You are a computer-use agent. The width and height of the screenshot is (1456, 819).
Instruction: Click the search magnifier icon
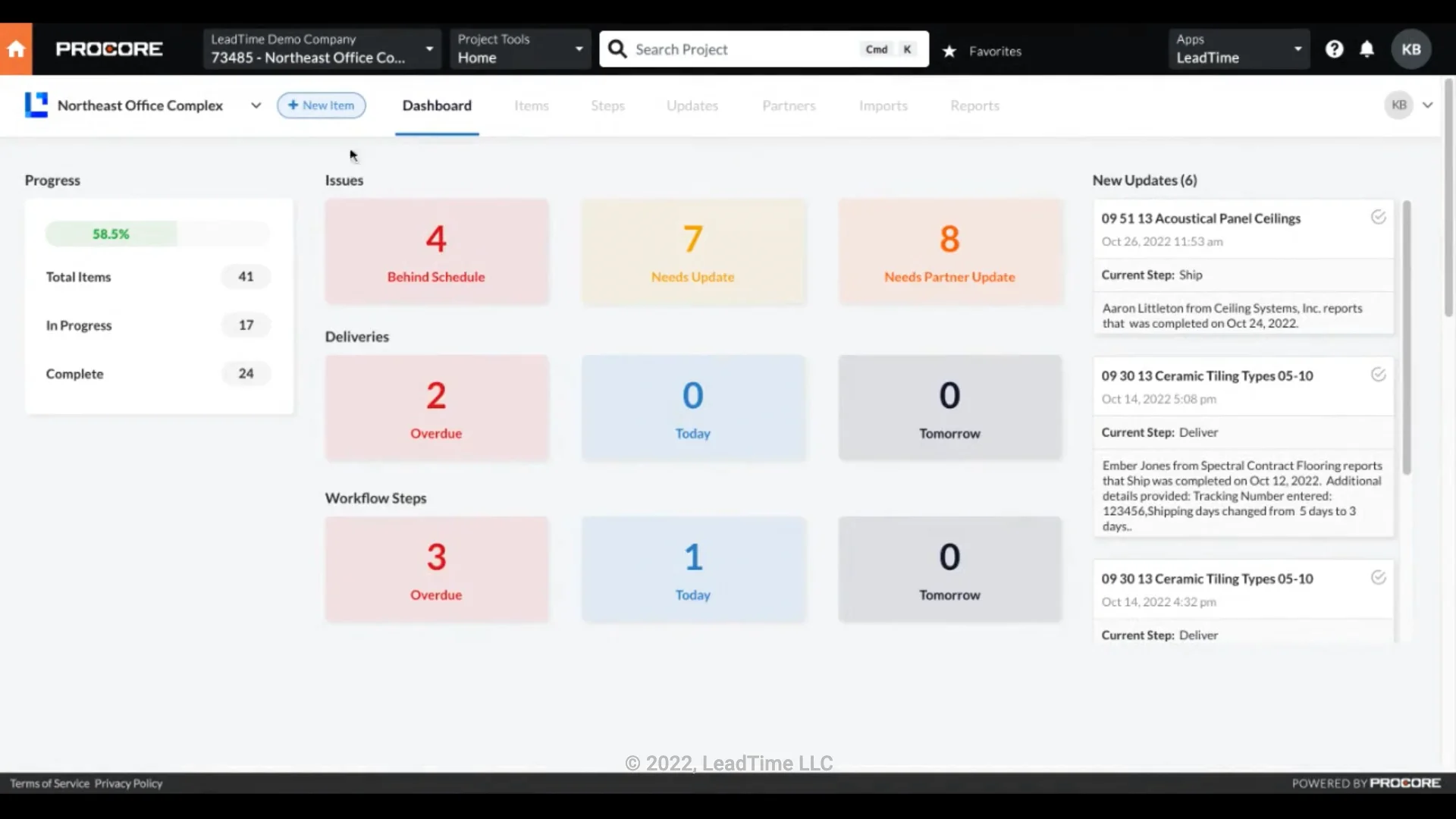[617, 49]
